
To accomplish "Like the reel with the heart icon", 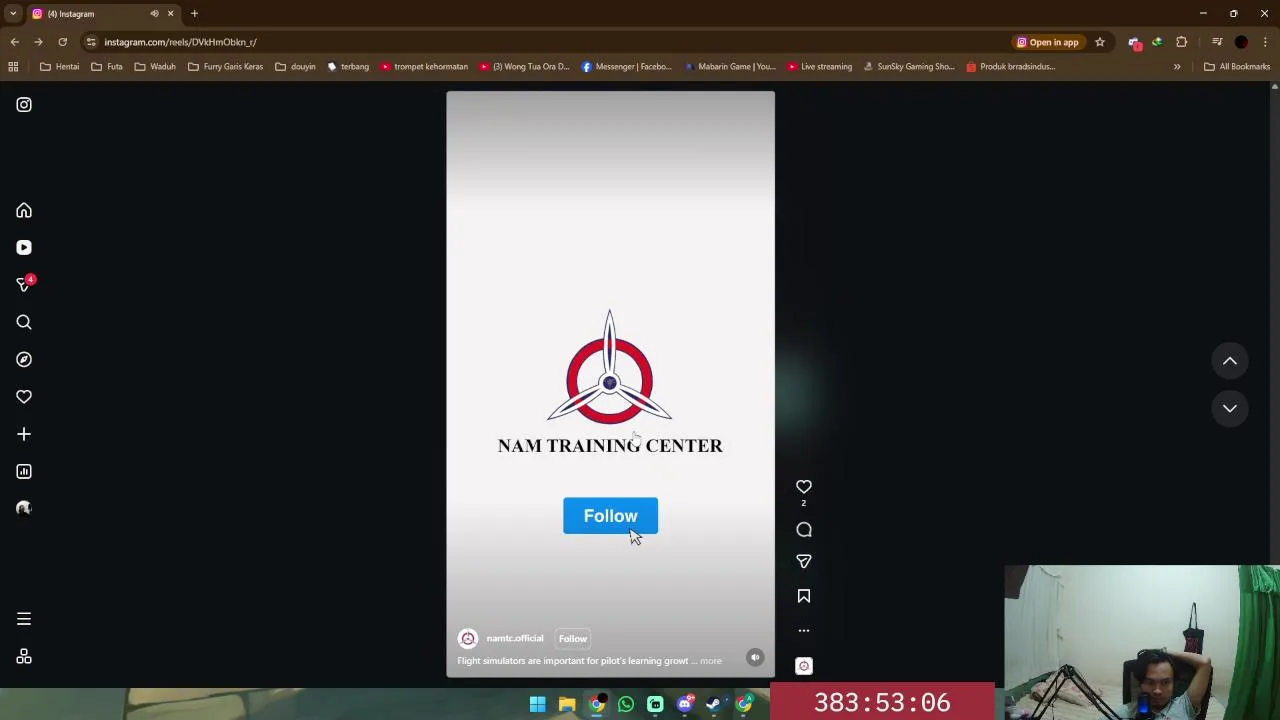I will point(804,487).
